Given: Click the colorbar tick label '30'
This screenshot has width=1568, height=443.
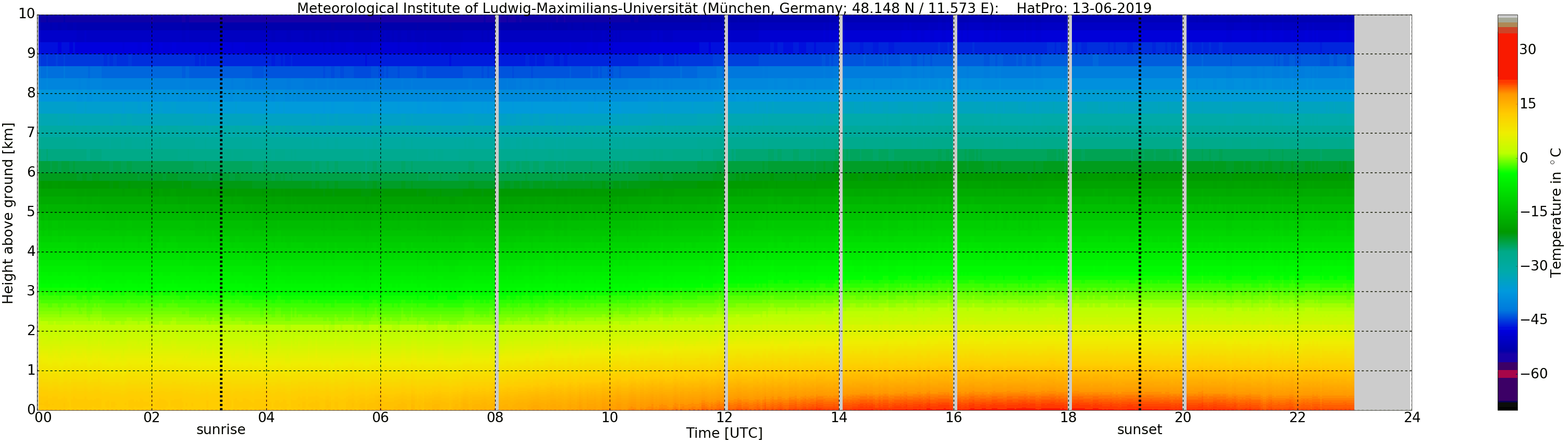Looking at the screenshot, I should pyautogui.click(x=1528, y=50).
